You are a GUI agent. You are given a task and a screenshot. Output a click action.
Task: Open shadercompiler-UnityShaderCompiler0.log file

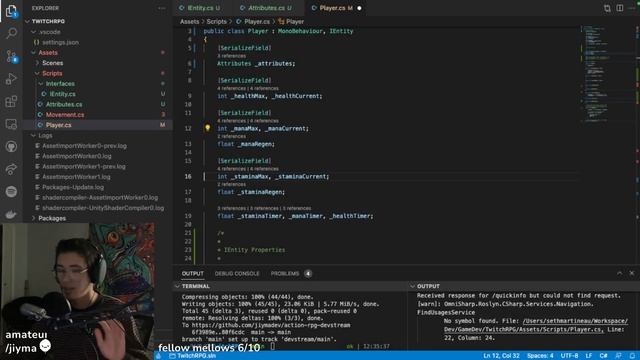(x=103, y=208)
